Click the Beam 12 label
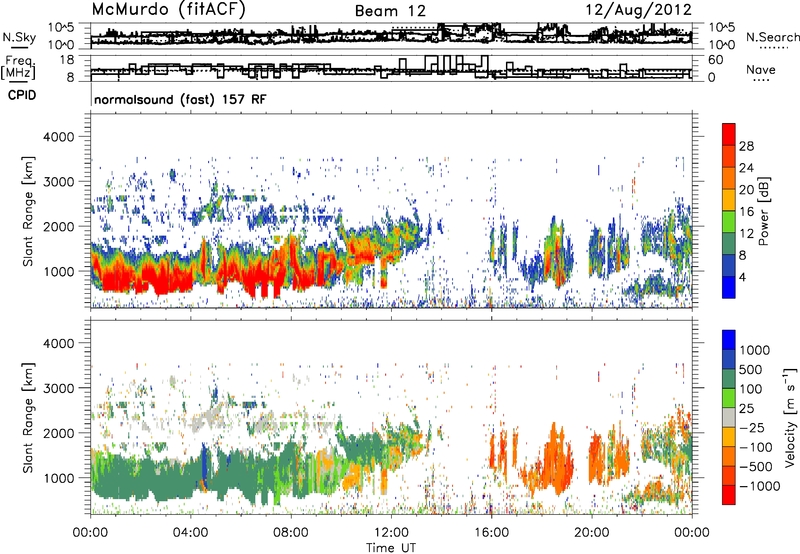This screenshot has width=800, height=554. [390, 11]
